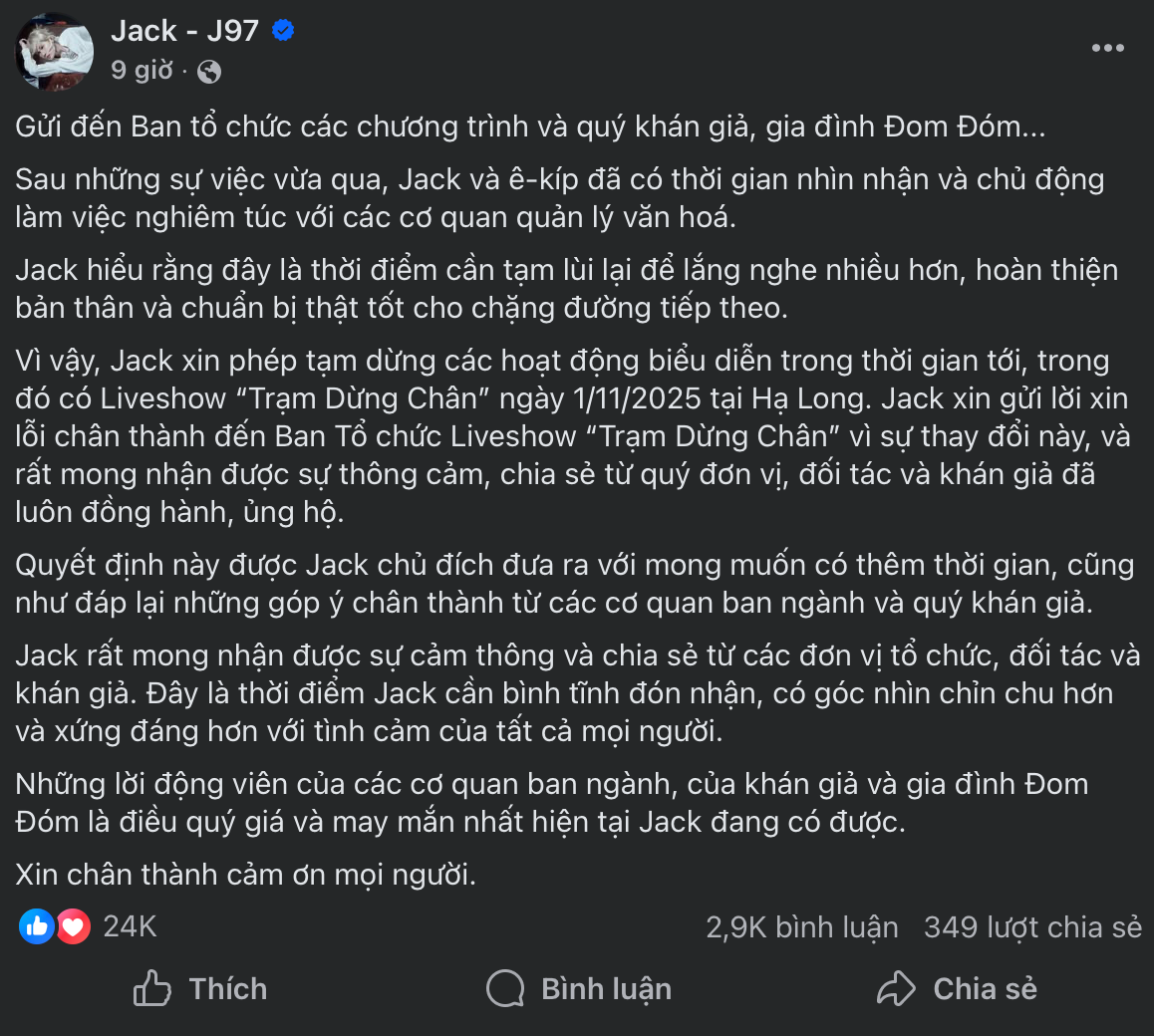Open the Jack - J97 page name

click(x=184, y=31)
